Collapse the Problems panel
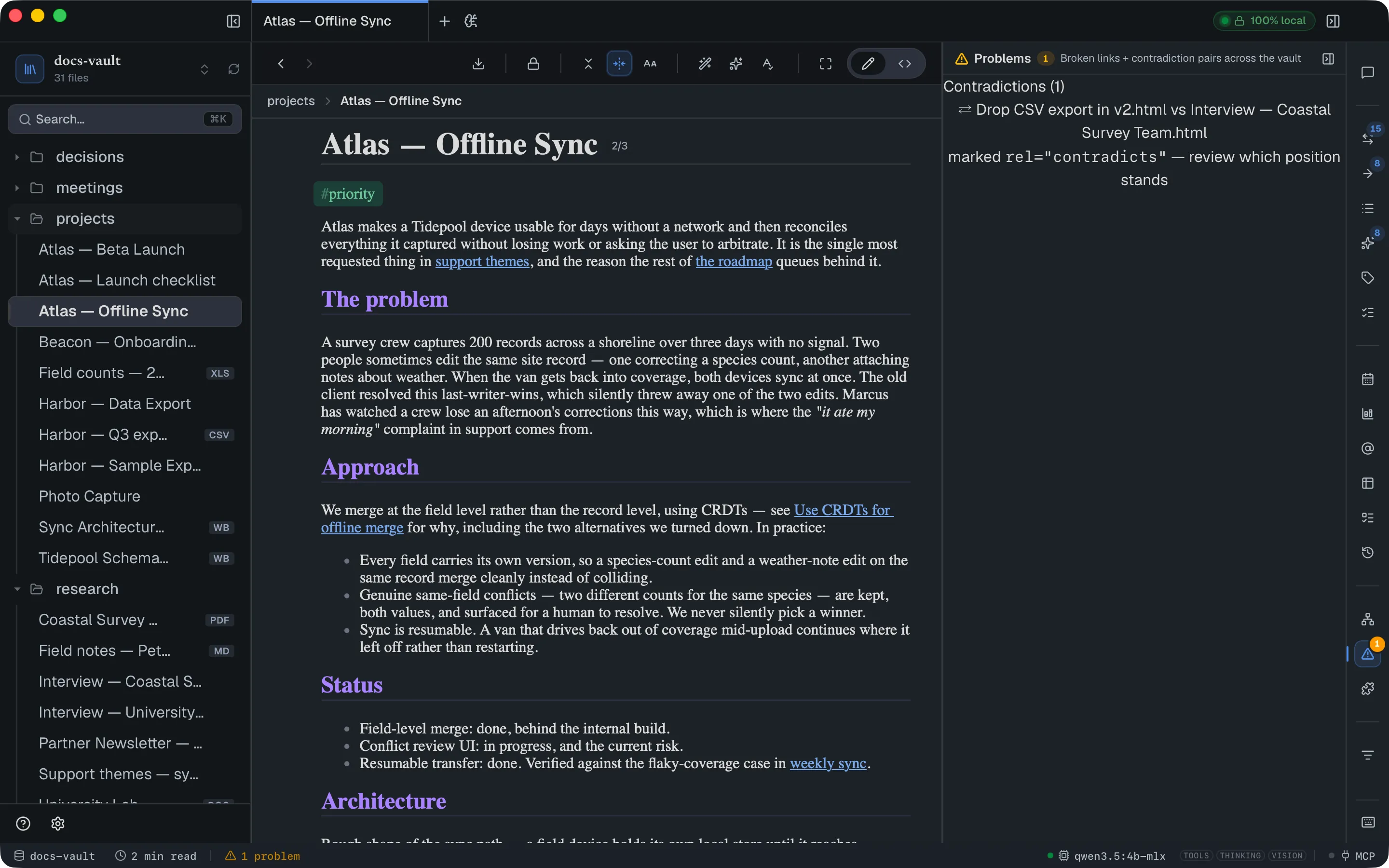This screenshot has width=1389, height=868. click(1328, 58)
